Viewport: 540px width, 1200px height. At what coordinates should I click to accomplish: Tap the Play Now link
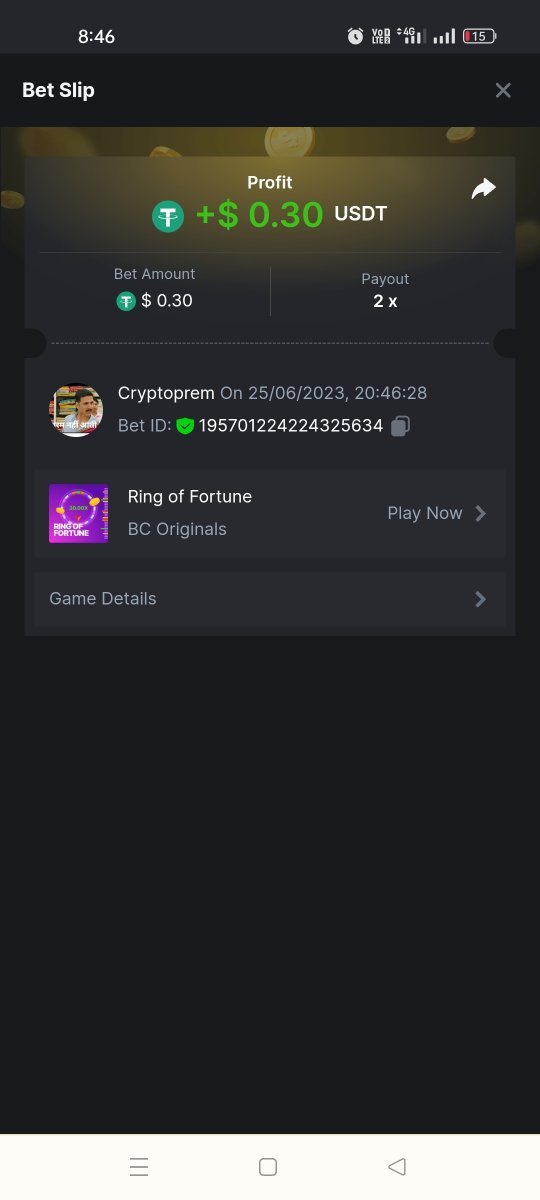click(x=425, y=513)
